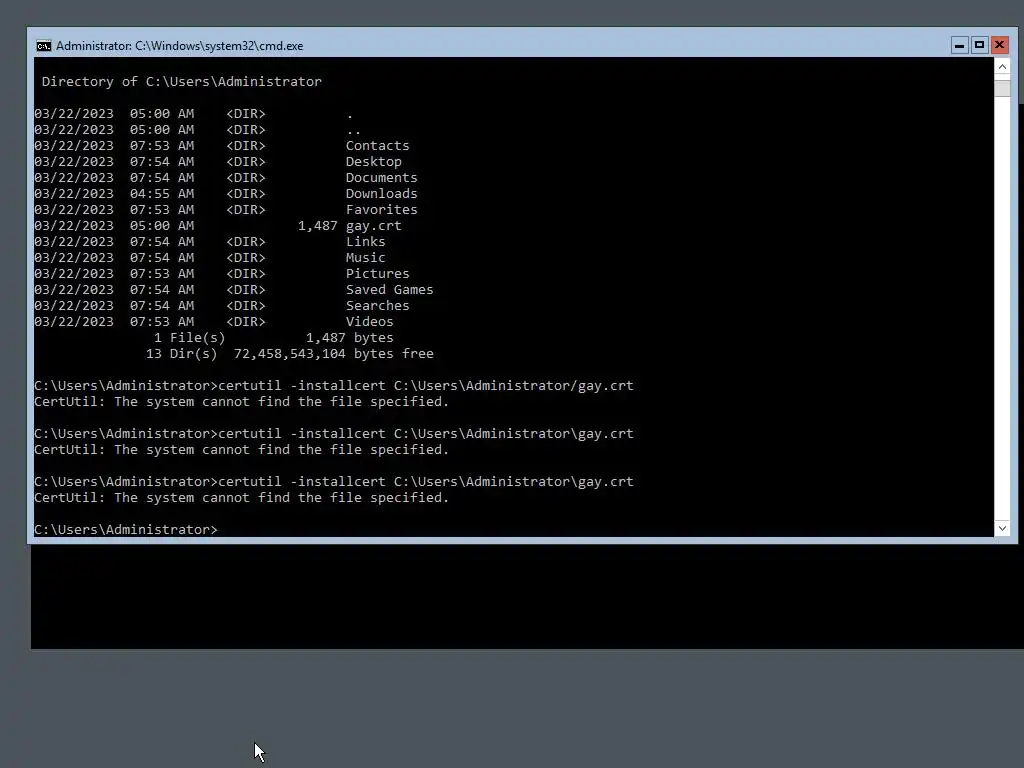
Task: Click the scrollbar up arrow
Action: tap(1002, 67)
